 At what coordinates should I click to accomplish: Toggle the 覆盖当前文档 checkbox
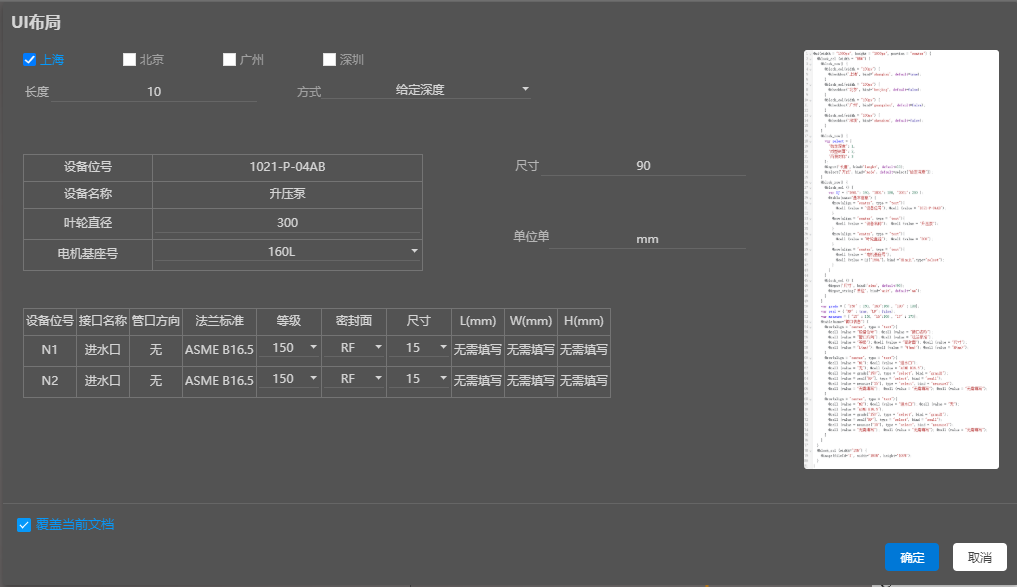tap(24, 524)
